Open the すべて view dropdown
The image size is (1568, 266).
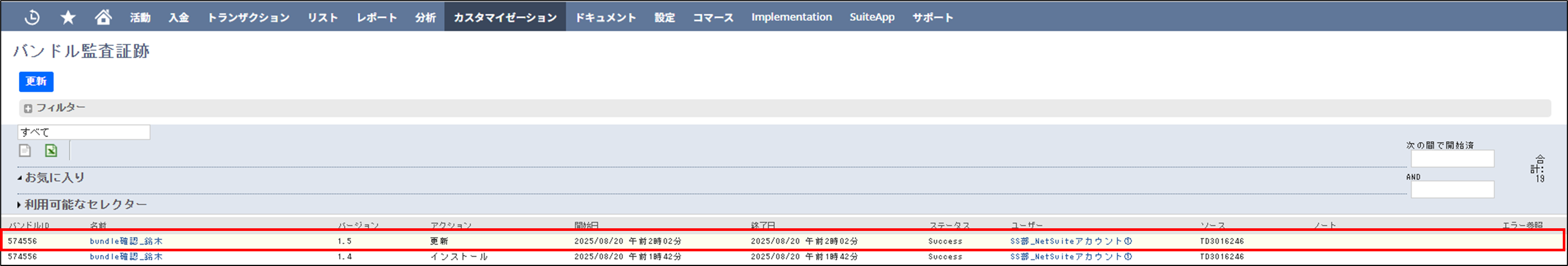[84, 132]
